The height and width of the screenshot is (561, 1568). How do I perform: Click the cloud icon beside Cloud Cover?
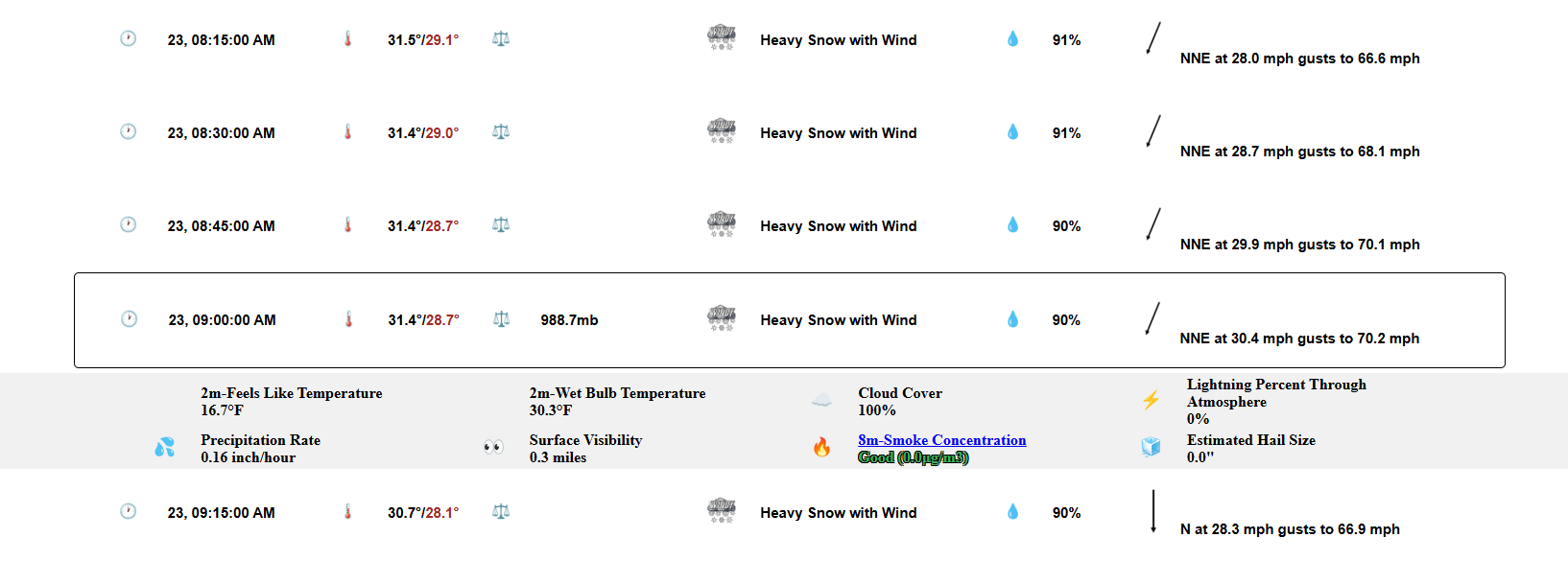click(x=821, y=400)
